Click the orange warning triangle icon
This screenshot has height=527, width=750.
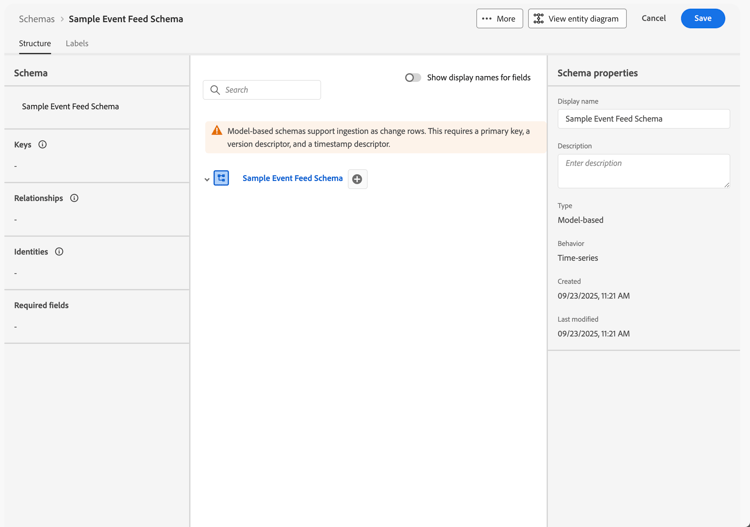[217, 131]
